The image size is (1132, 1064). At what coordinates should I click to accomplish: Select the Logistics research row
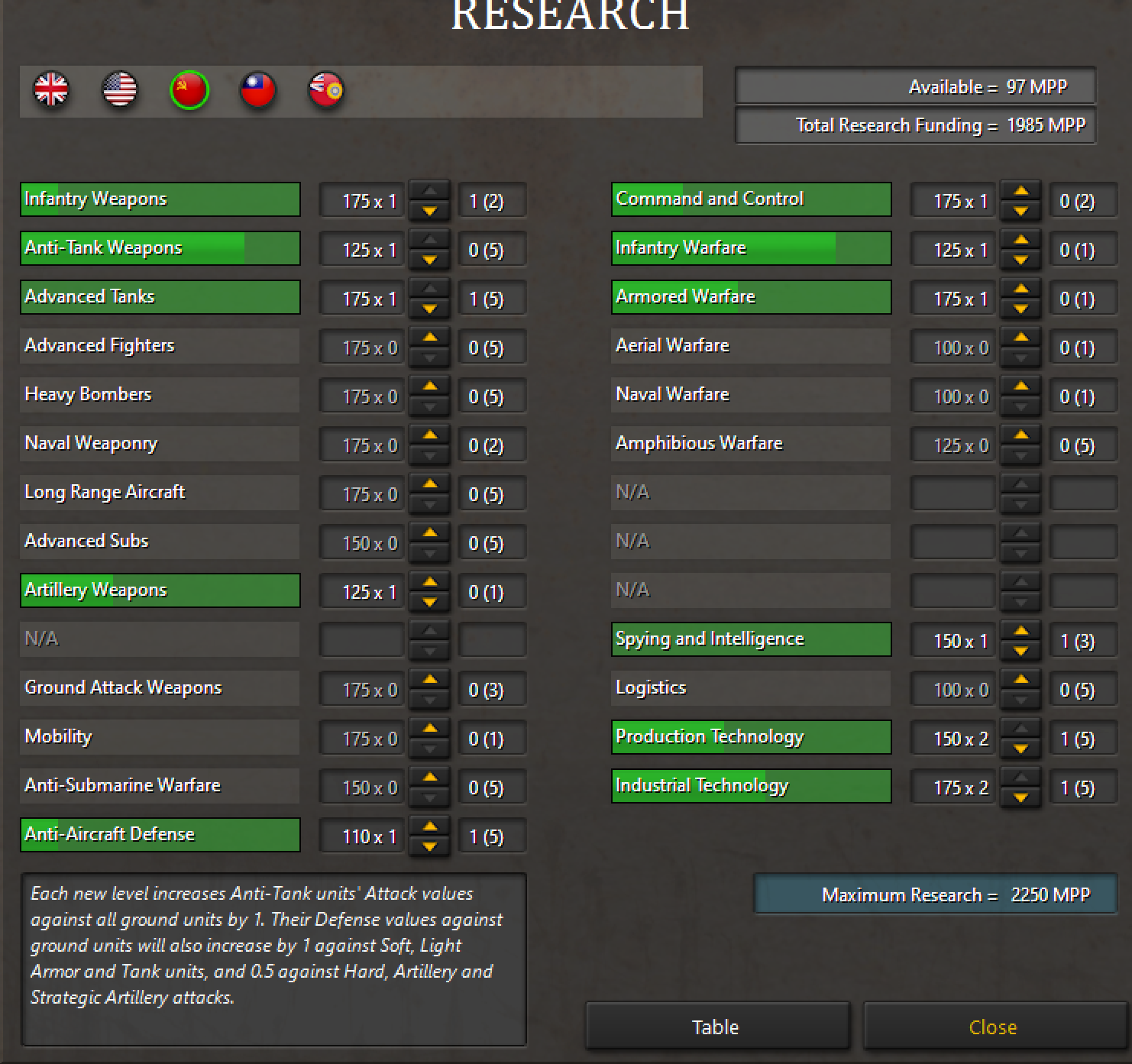pyautogui.click(x=752, y=688)
